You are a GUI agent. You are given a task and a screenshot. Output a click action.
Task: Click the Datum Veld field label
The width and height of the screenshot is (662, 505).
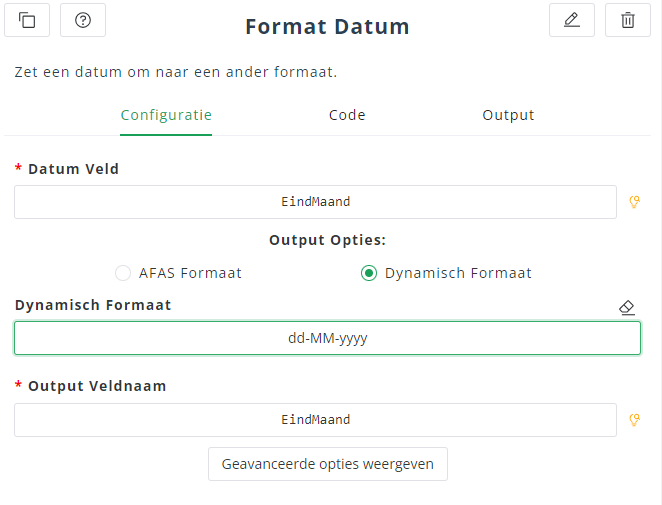tap(73, 169)
